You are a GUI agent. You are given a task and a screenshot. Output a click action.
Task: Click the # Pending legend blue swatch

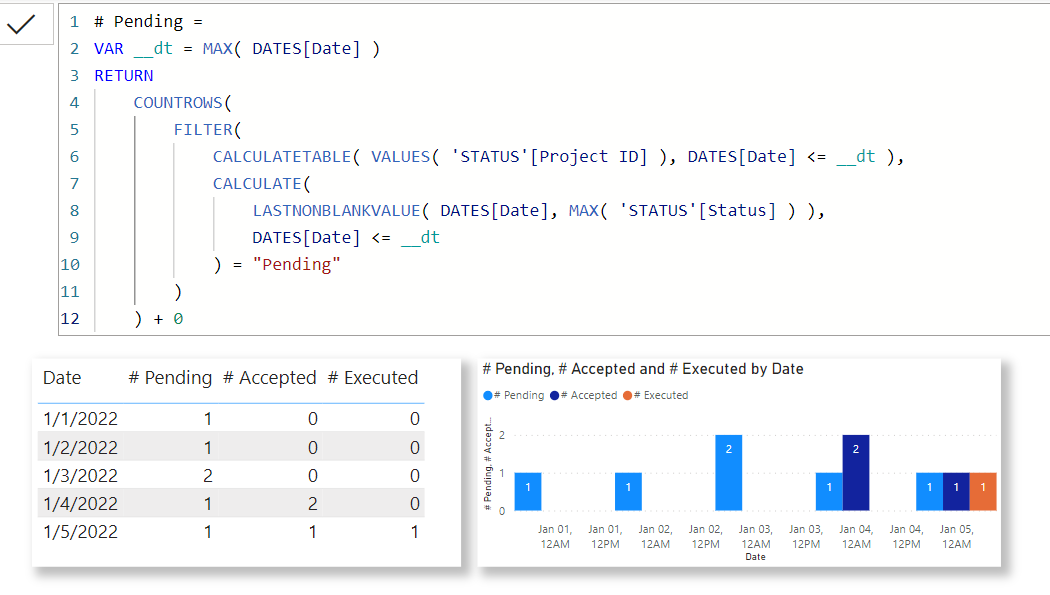coord(488,396)
